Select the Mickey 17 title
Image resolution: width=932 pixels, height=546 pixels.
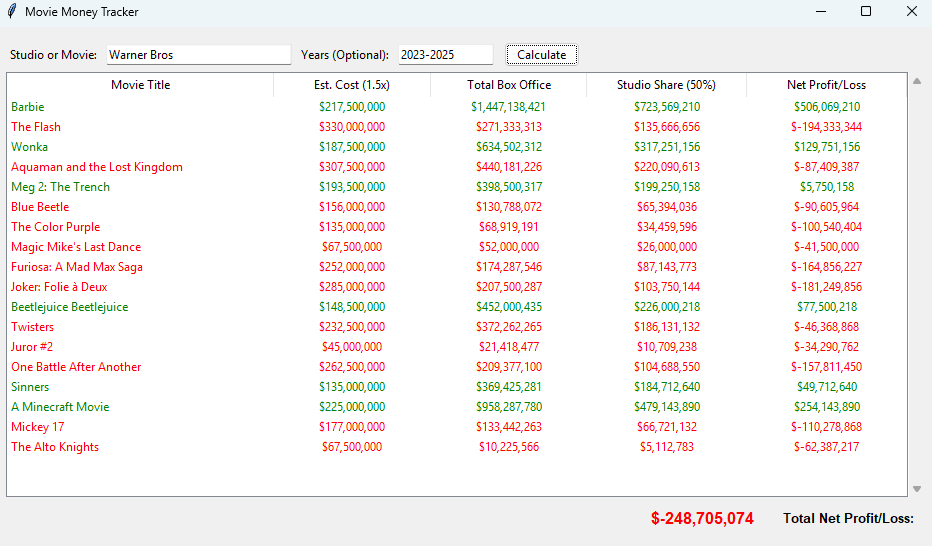(x=37, y=427)
